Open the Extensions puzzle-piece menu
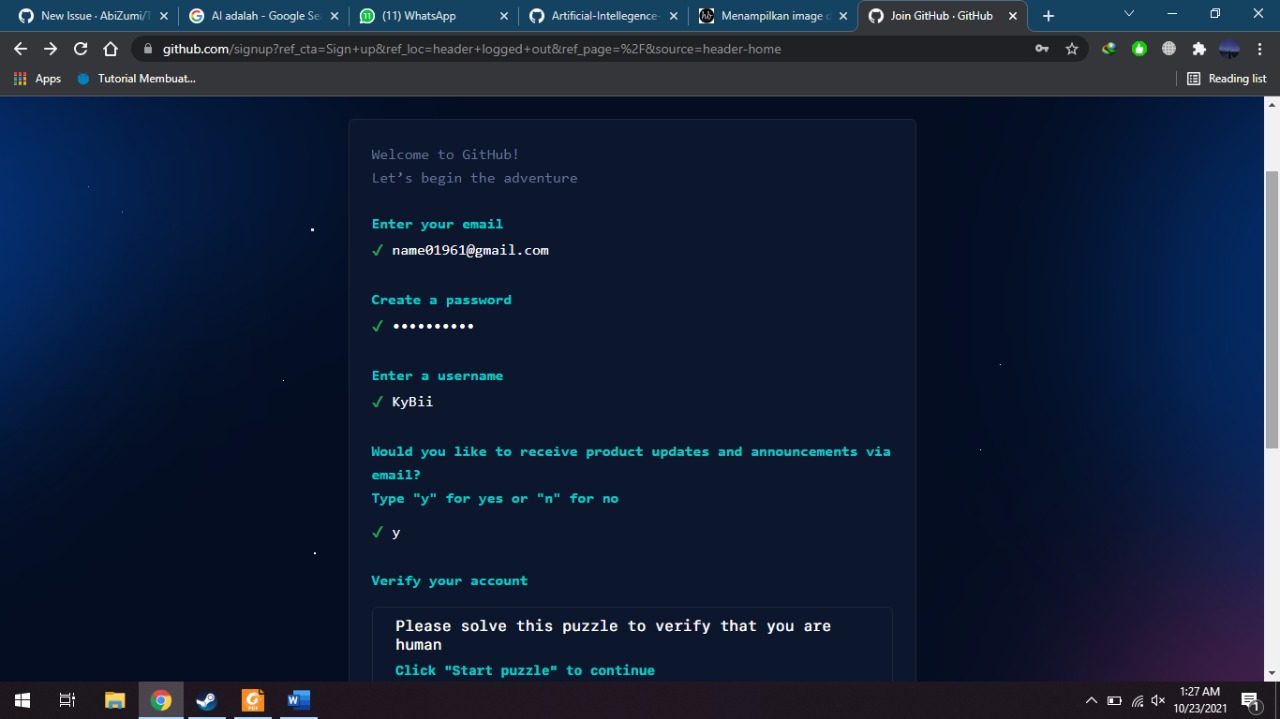This screenshot has height=719, width=1280. pos(1198,48)
